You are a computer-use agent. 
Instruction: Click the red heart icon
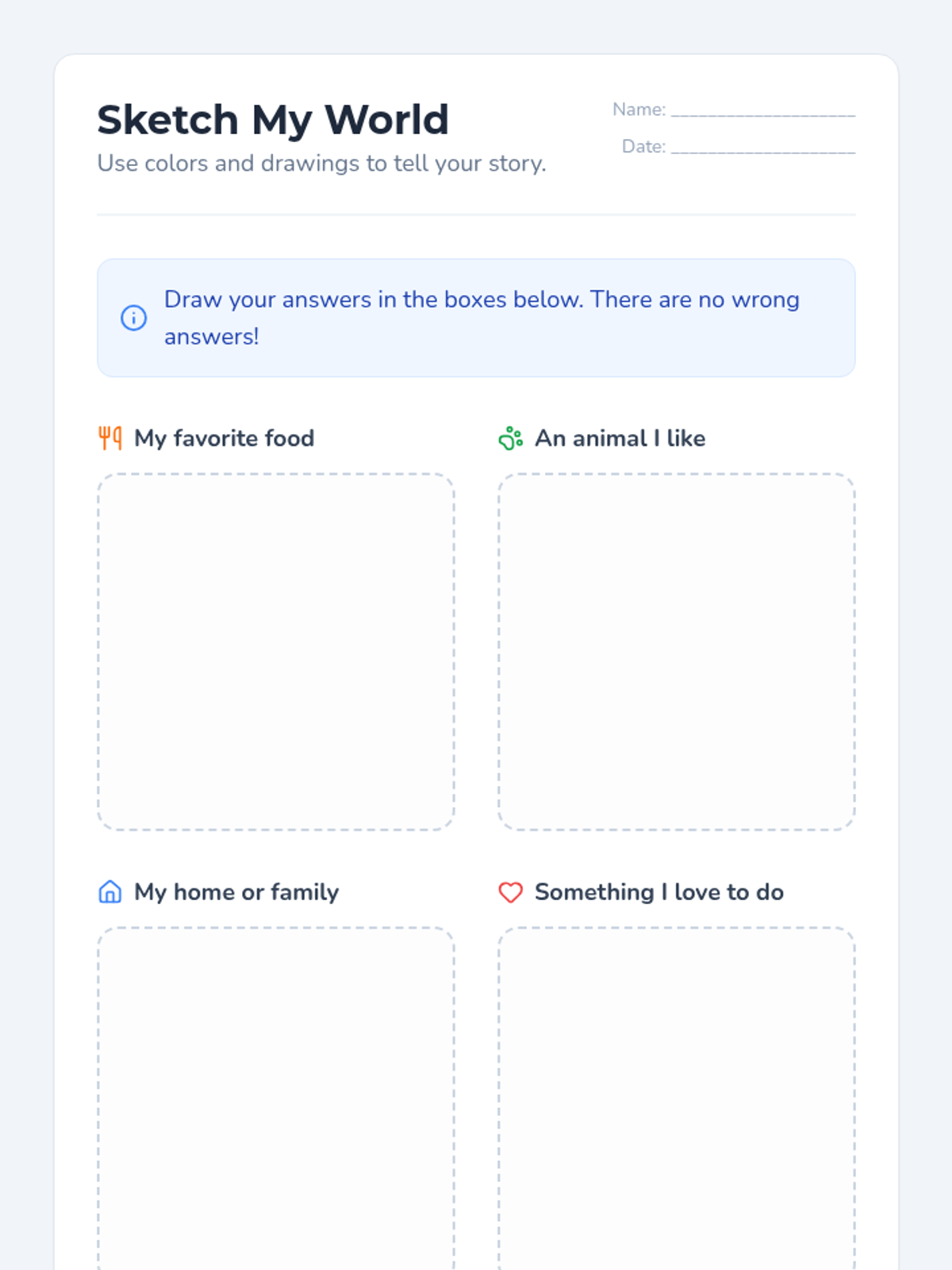coord(510,892)
